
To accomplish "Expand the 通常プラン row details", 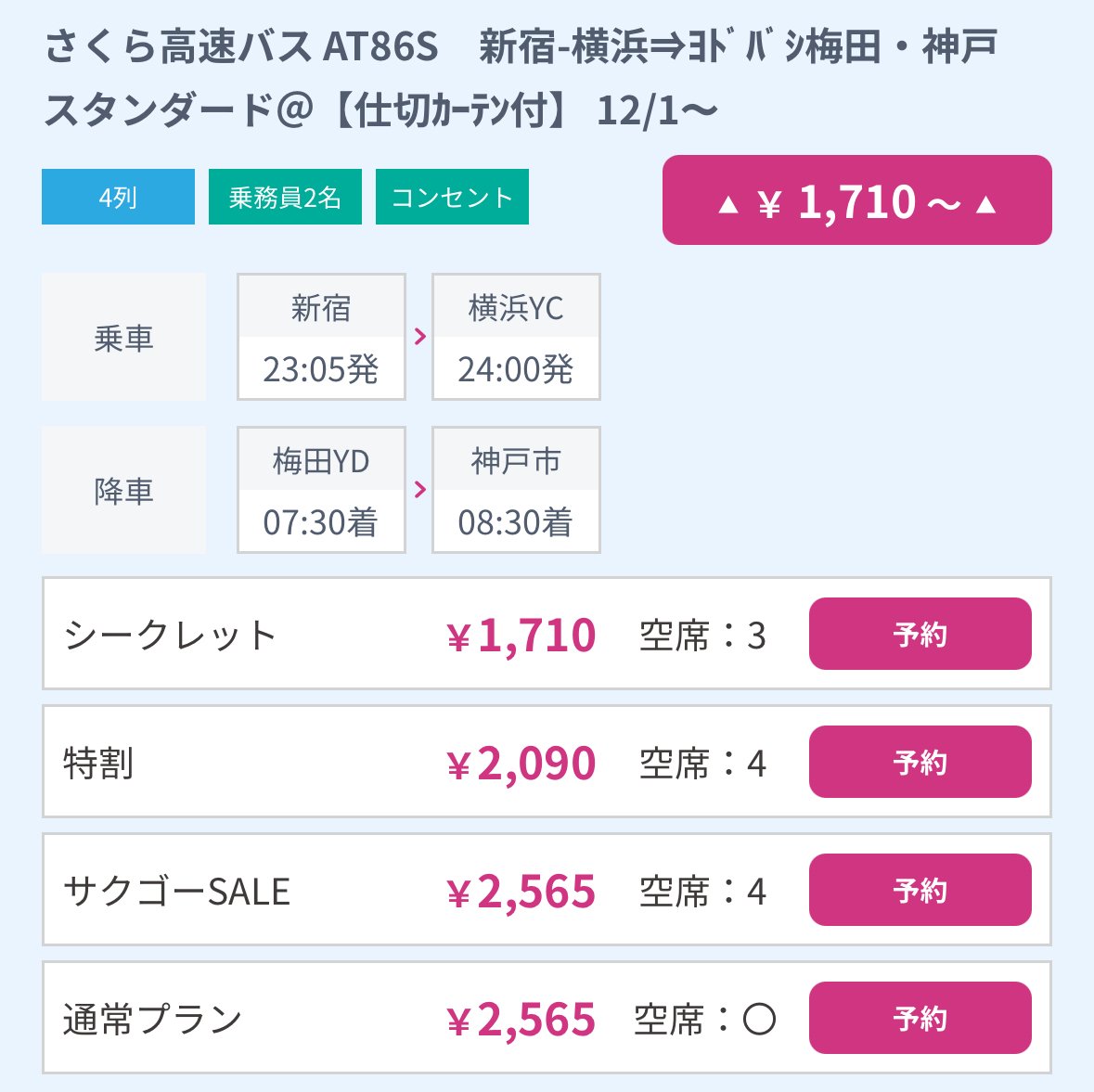I will 151,1018.
